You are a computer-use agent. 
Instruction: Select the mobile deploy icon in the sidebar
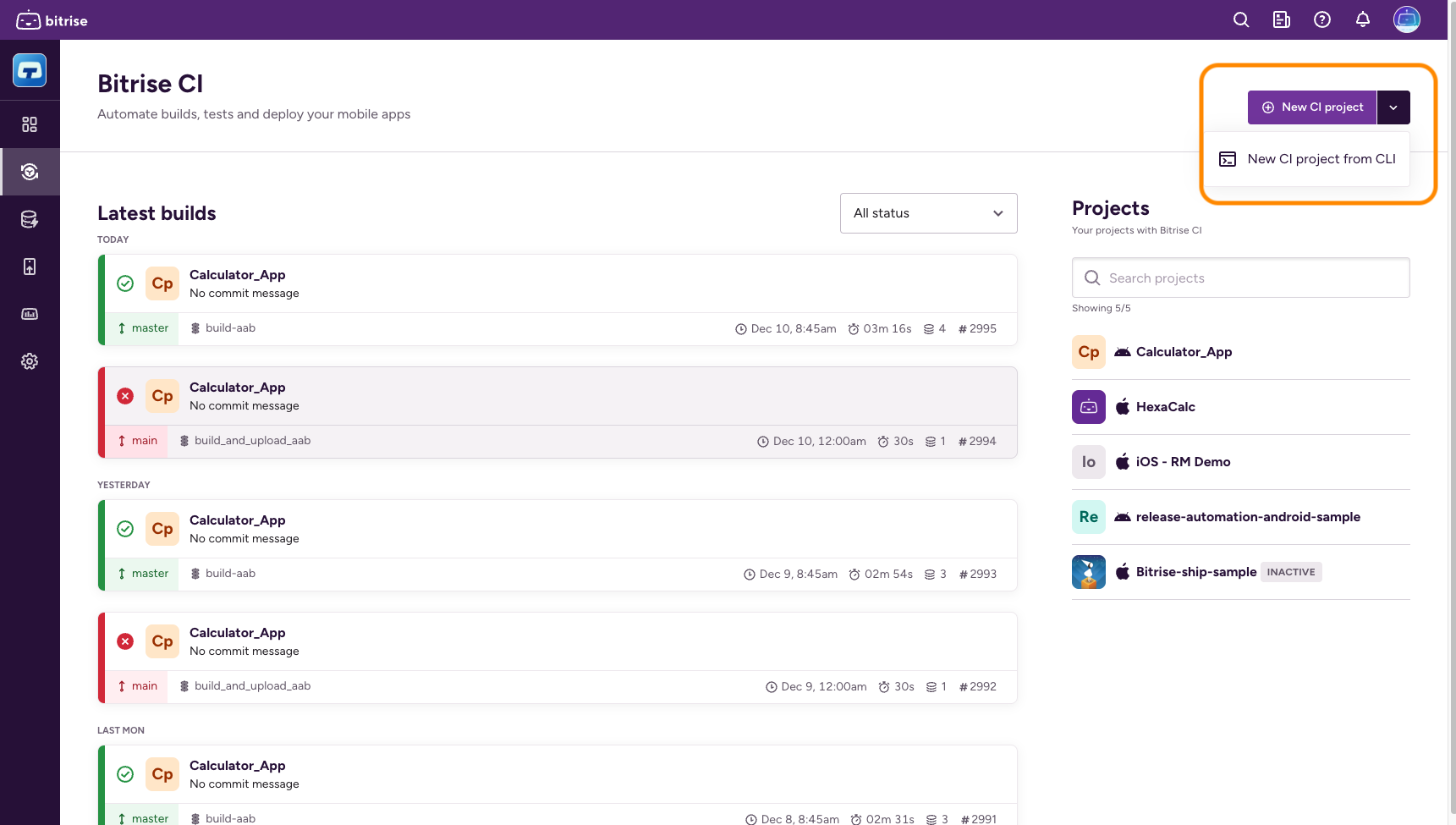[x=30, y=266]
